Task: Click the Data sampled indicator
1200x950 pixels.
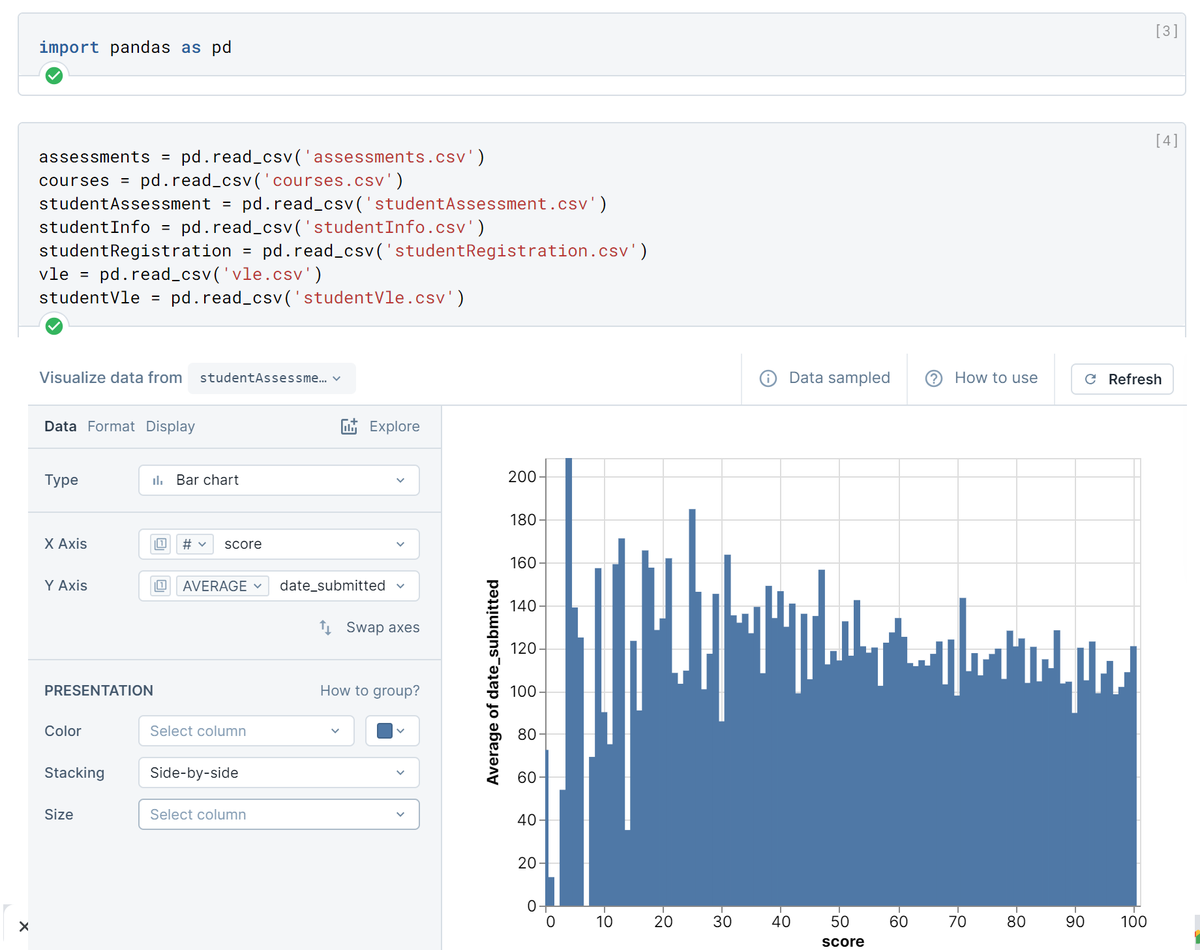Action: point(825,378)
